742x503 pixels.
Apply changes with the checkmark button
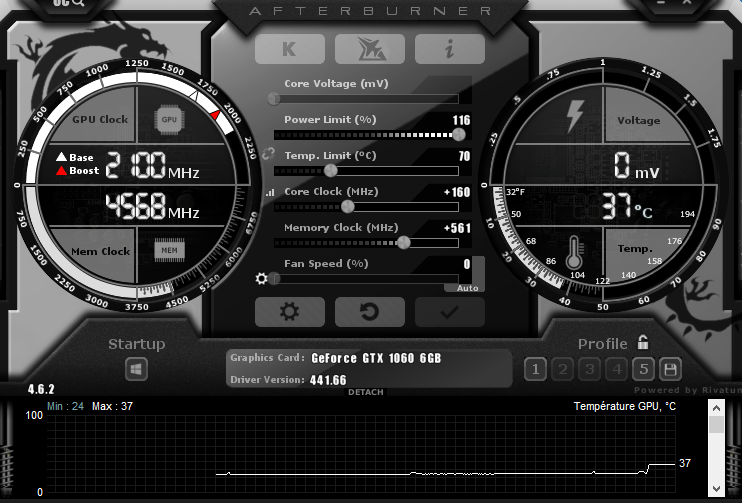[x=450, y=312]
